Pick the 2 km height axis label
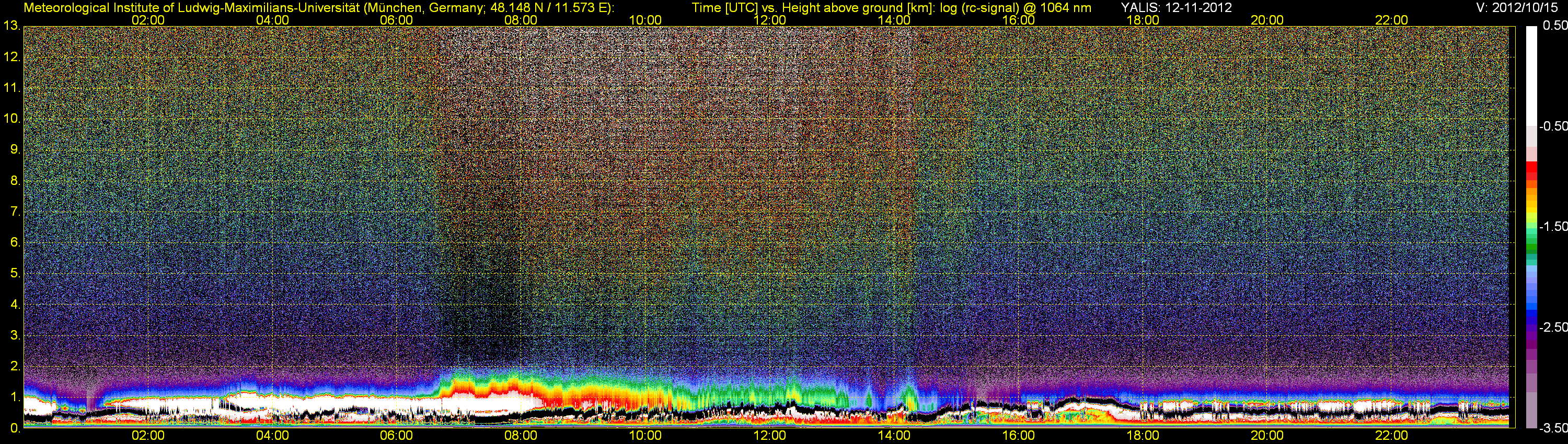Viewport: 1568px width, 444px height. coord(15,366)
